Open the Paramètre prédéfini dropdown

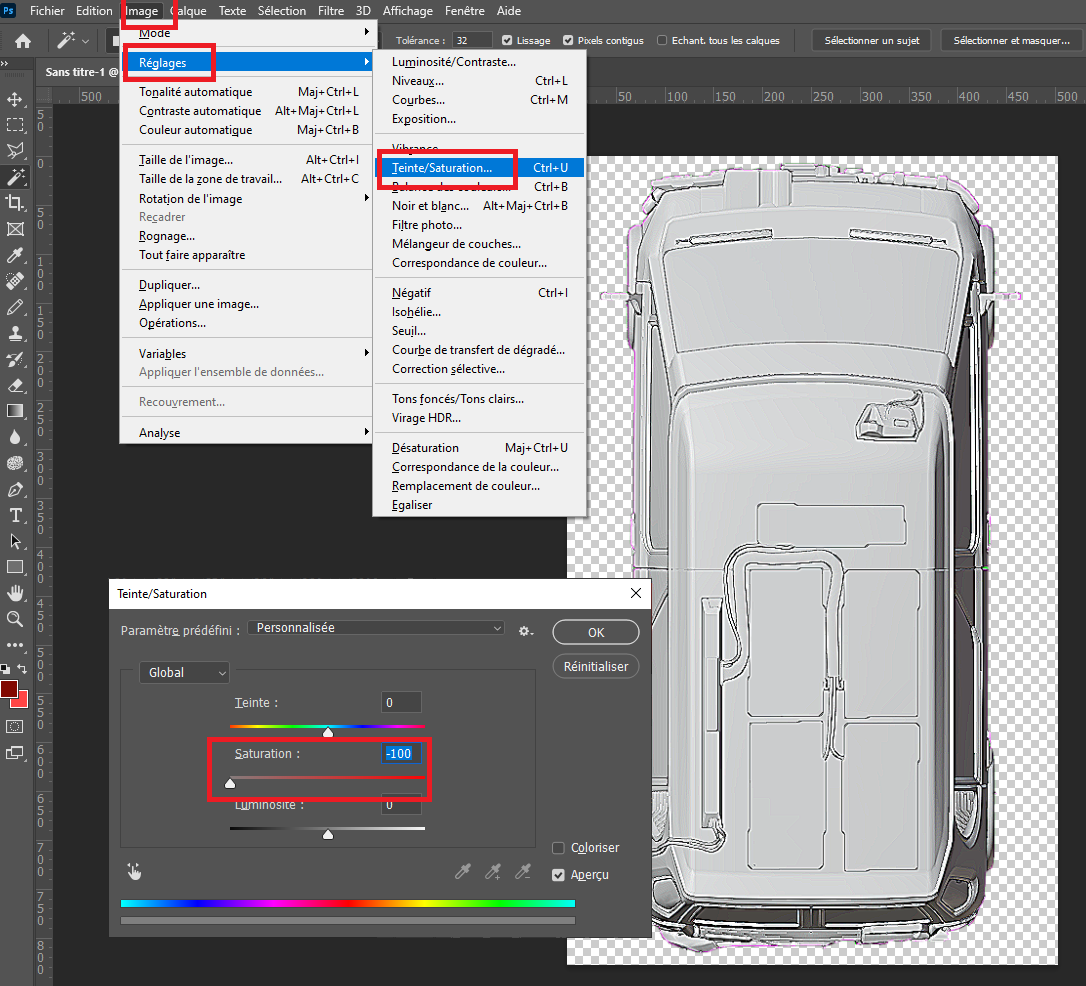coord(376,628)
